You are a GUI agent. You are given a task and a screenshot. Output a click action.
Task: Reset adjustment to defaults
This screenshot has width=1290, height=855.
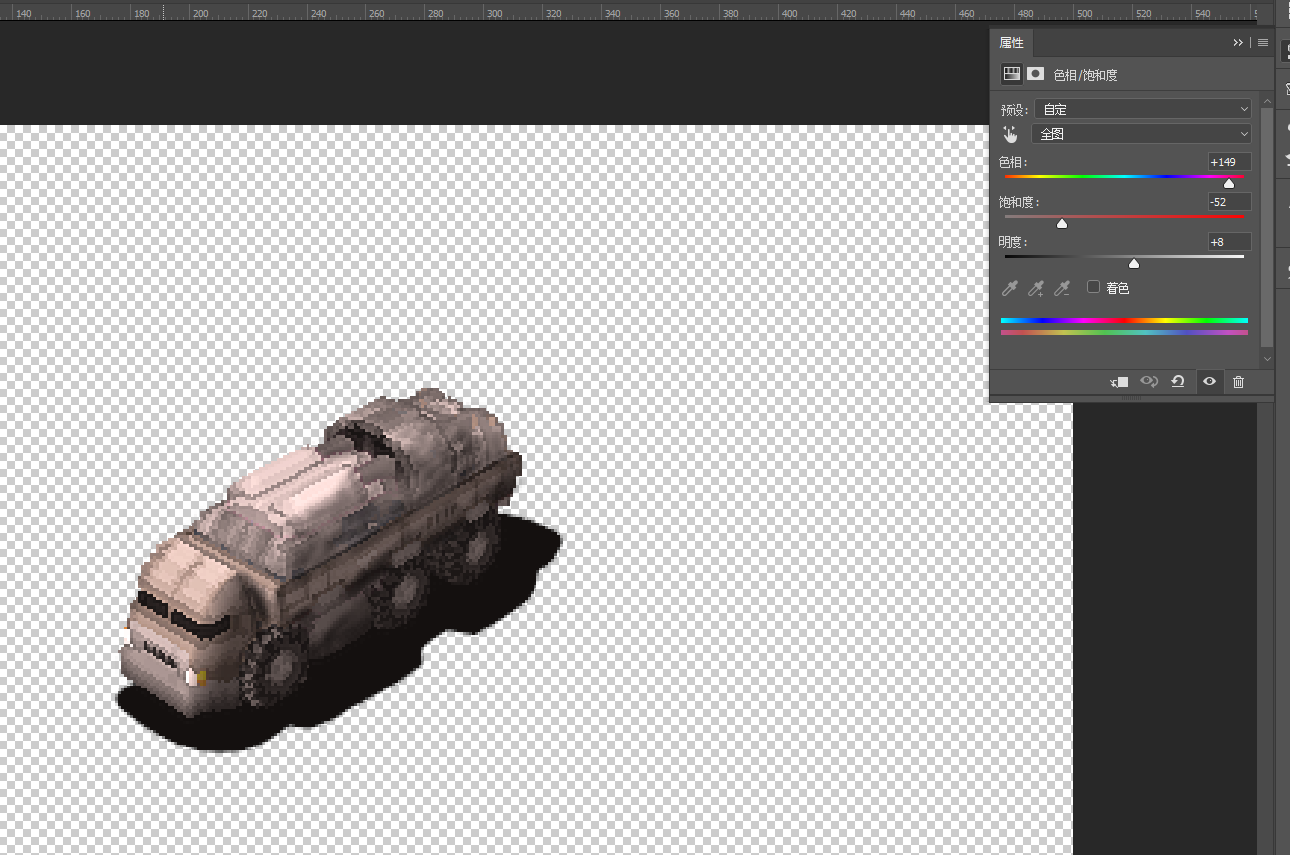(x=1178, y=382)
